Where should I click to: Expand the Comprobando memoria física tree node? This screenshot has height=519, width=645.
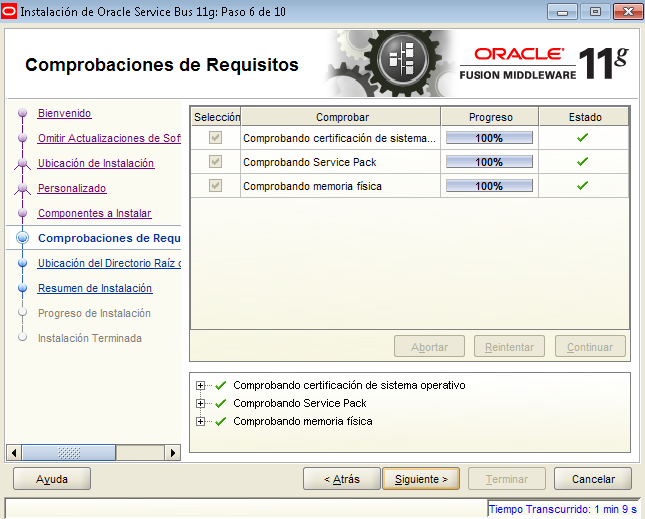(200, 422)
